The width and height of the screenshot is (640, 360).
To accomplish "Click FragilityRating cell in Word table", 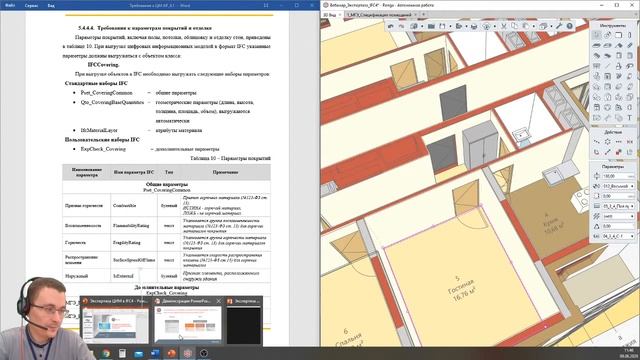I will coord(134,242).
